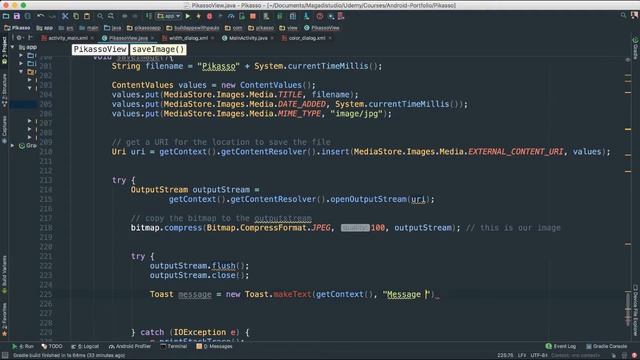Close the activity_main.xml tab

point(92,38)
